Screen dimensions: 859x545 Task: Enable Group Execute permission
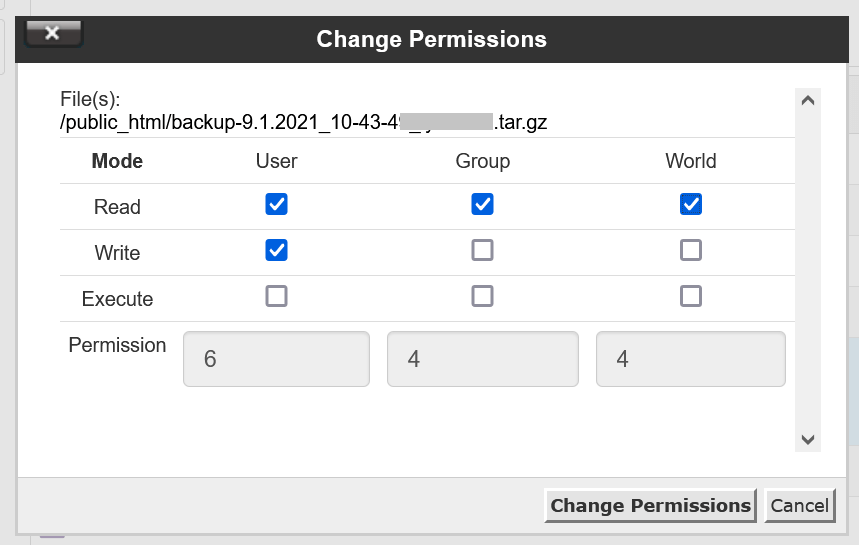[482, 296]
